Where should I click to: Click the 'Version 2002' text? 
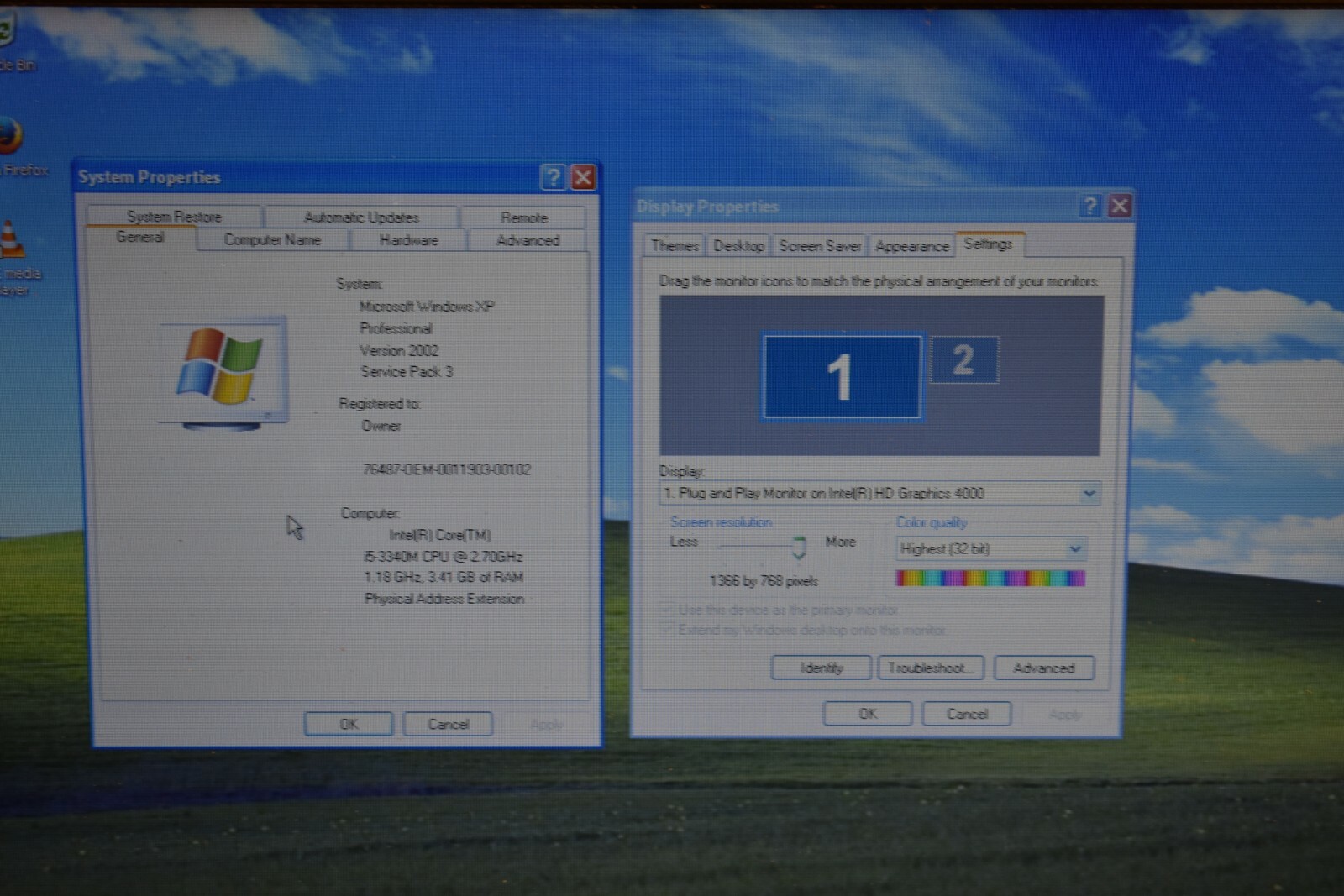(399, 350)
